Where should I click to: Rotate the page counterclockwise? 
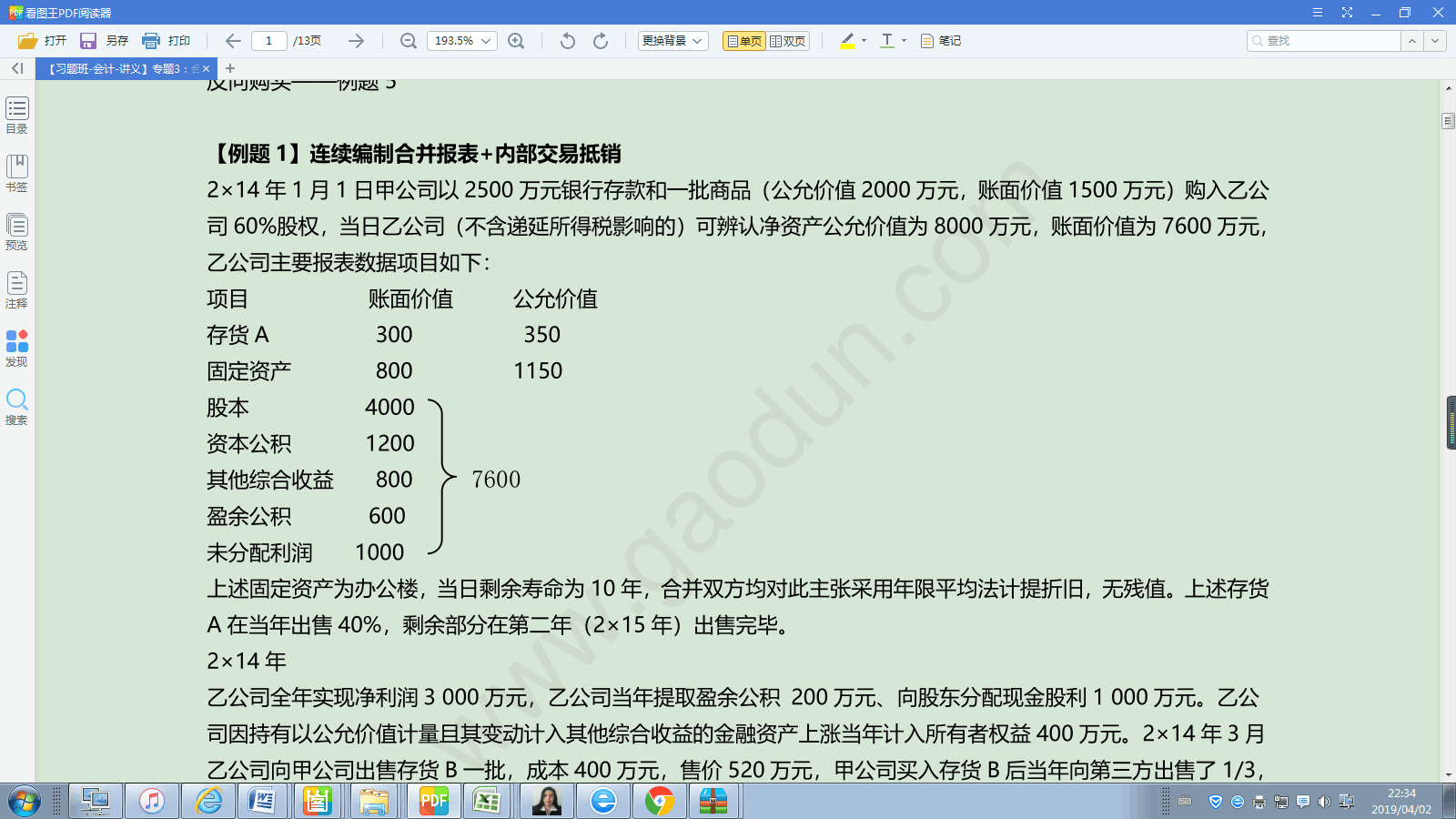[x=568, y=41]
